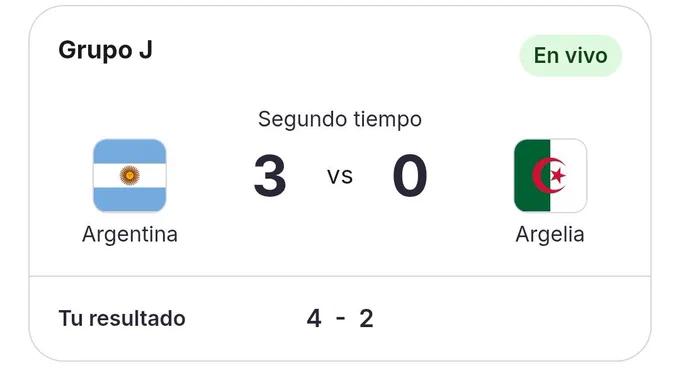Click the sun emblem on Argentina flag
680x368 pixels.
[130, 176]
